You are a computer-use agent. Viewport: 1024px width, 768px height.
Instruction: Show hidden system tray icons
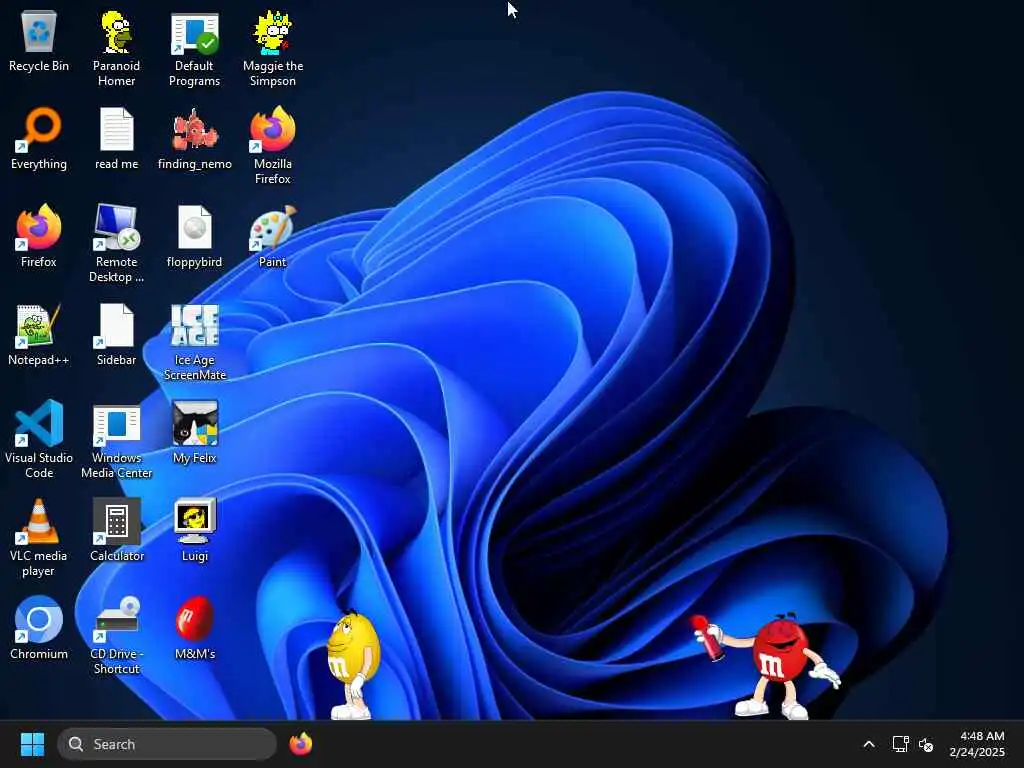[869, 744]
